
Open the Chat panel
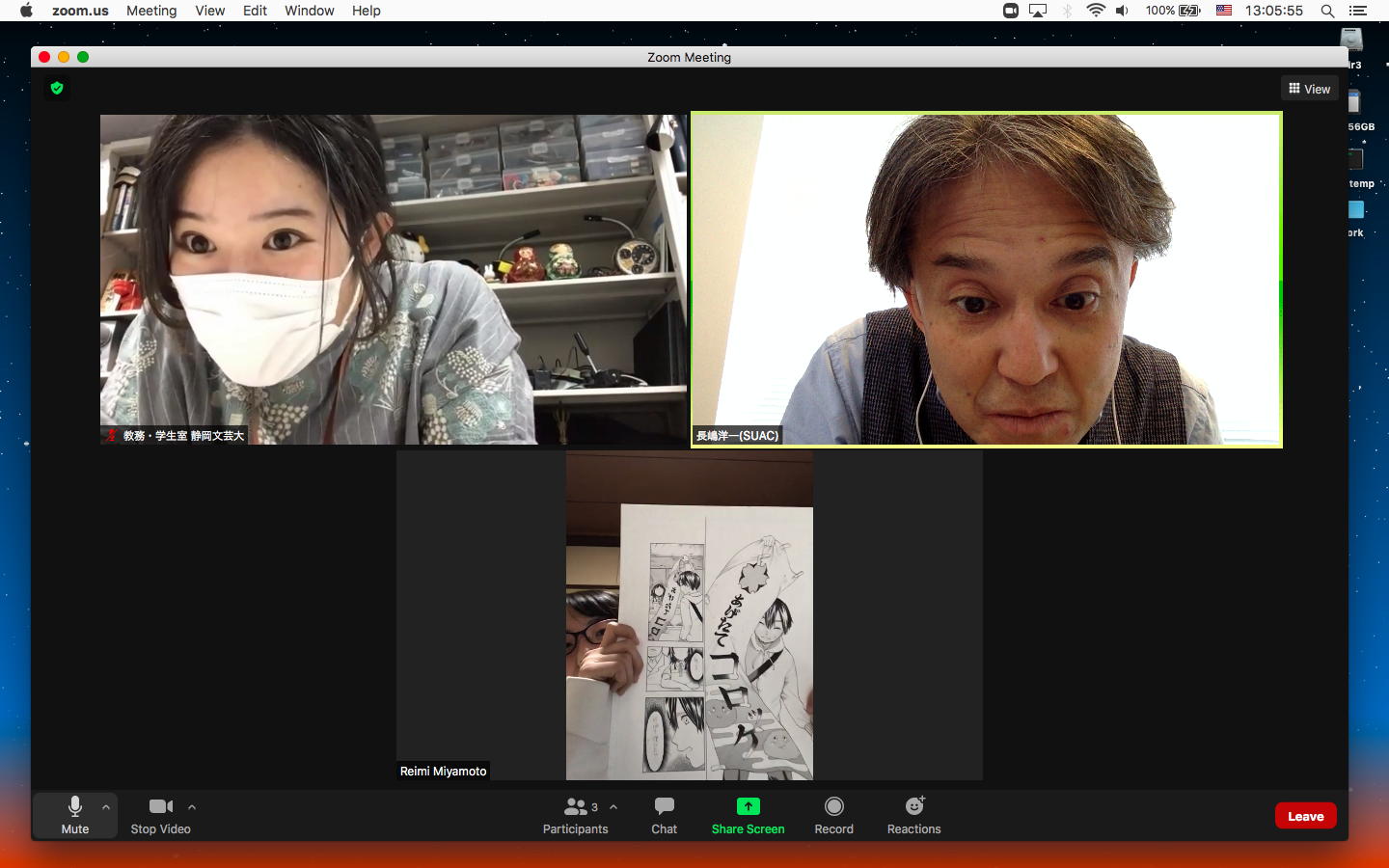pyautogui.click(x=665, y=815)
